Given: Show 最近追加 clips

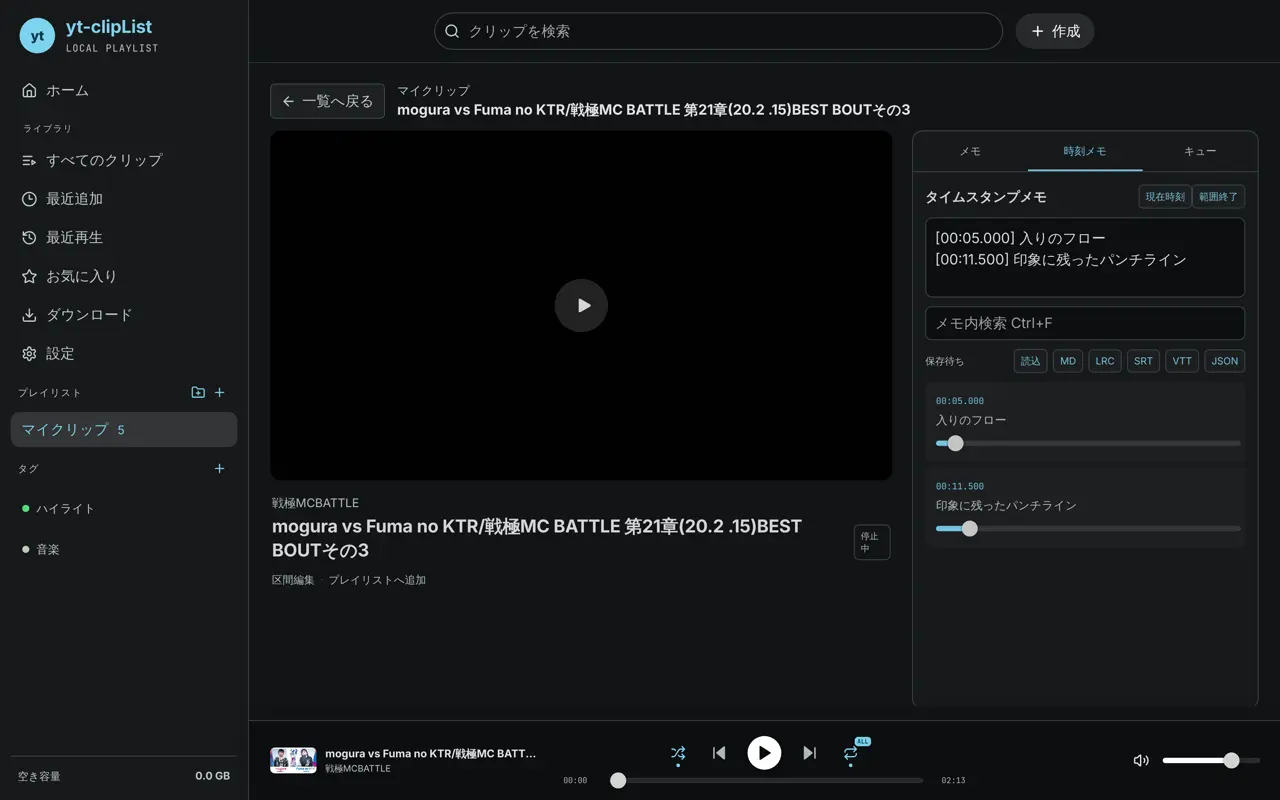Looking at the screenshot, I should 124,199.
